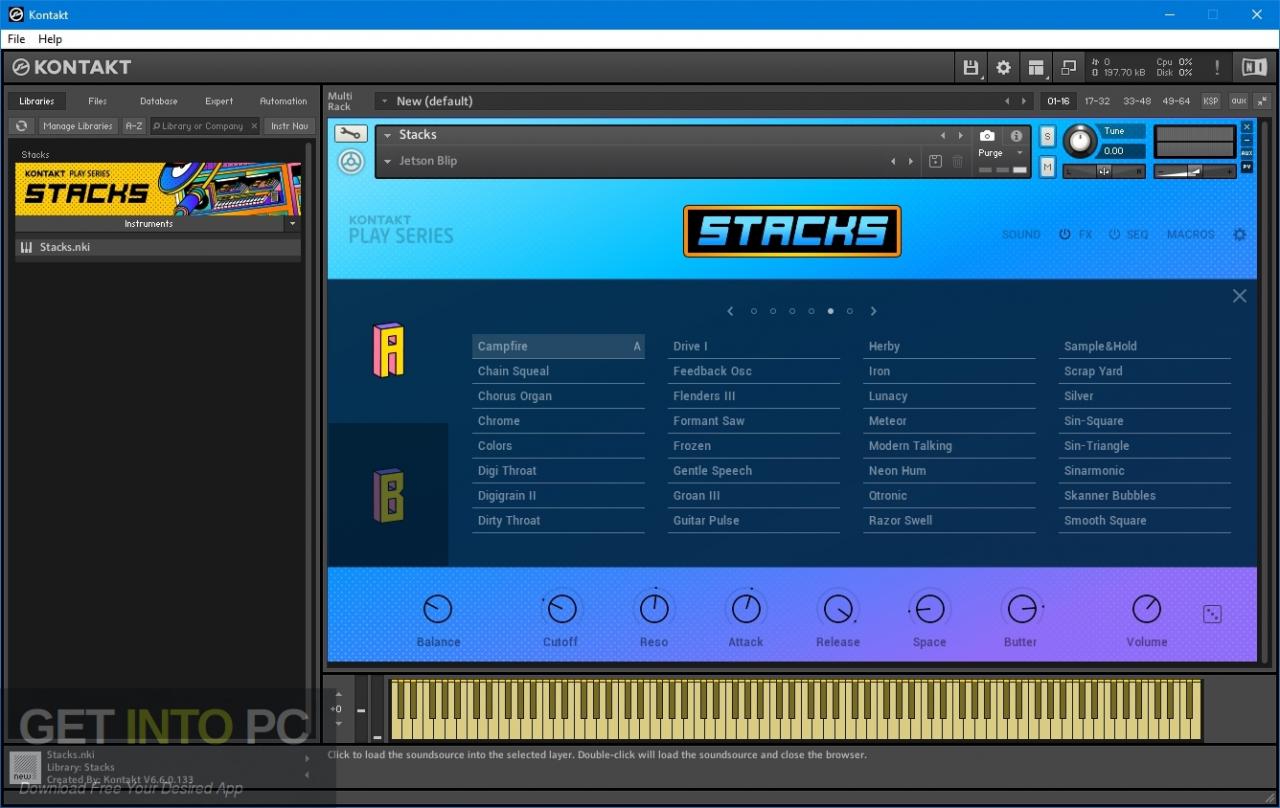Toggle minimized view icon in header
Image resolution: width=1280 pixels, height=808 pixels.
[1069, 68]
